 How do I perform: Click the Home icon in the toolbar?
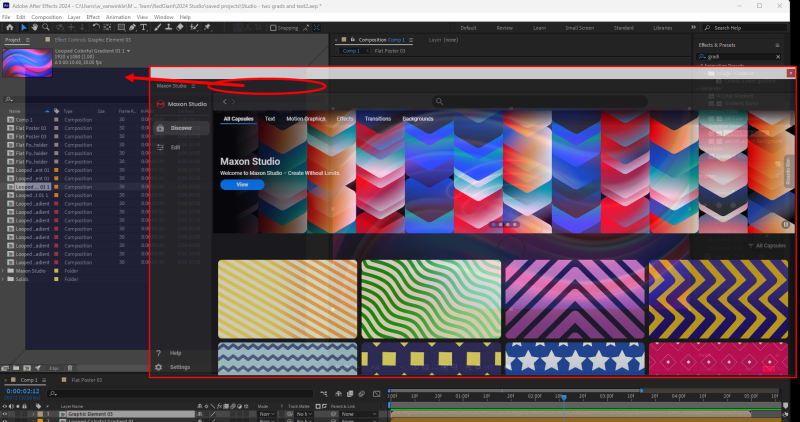(x=10, y=28)
